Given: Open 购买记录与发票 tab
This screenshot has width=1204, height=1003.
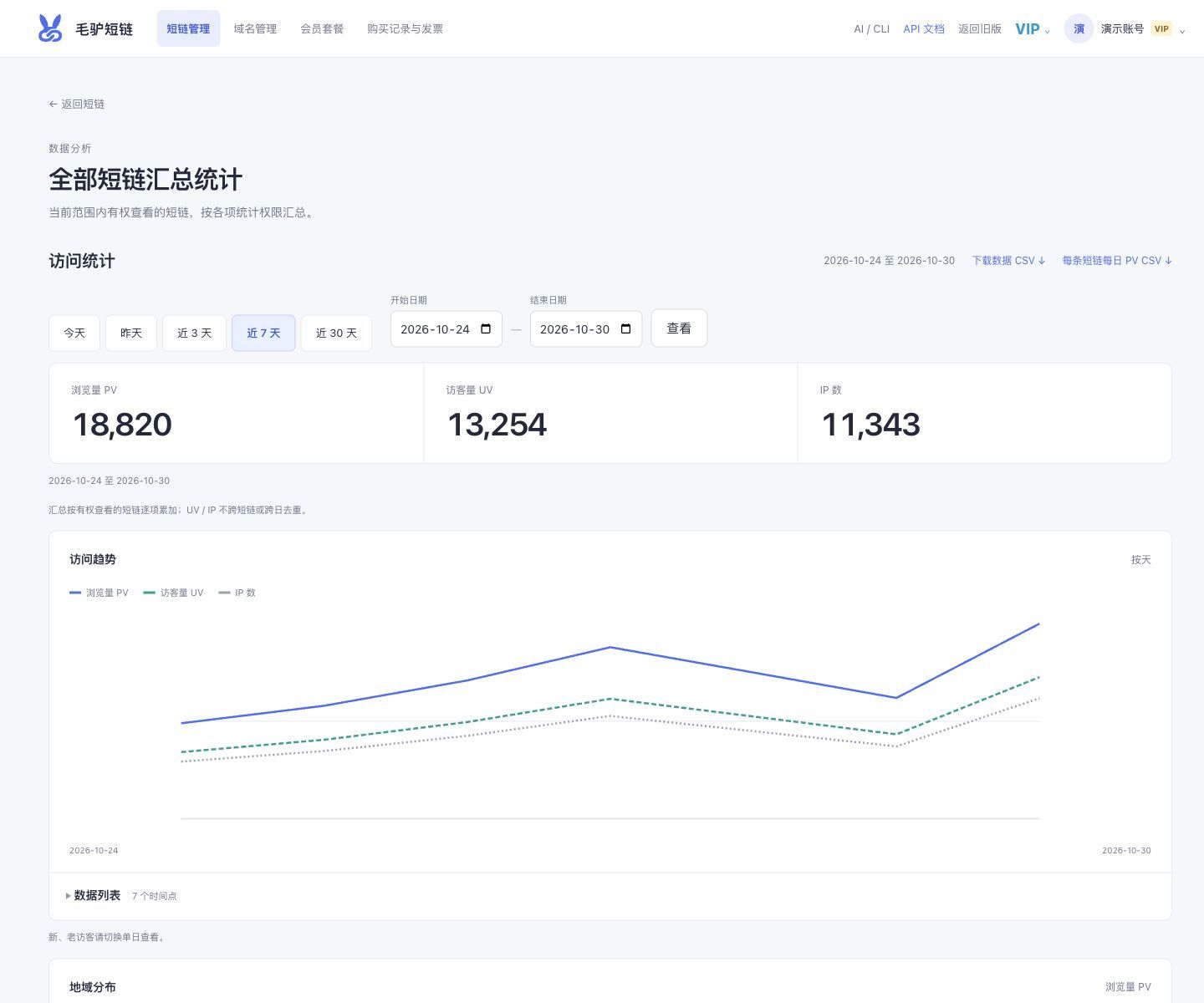Looking at the screenshot, I should [405, 28].
